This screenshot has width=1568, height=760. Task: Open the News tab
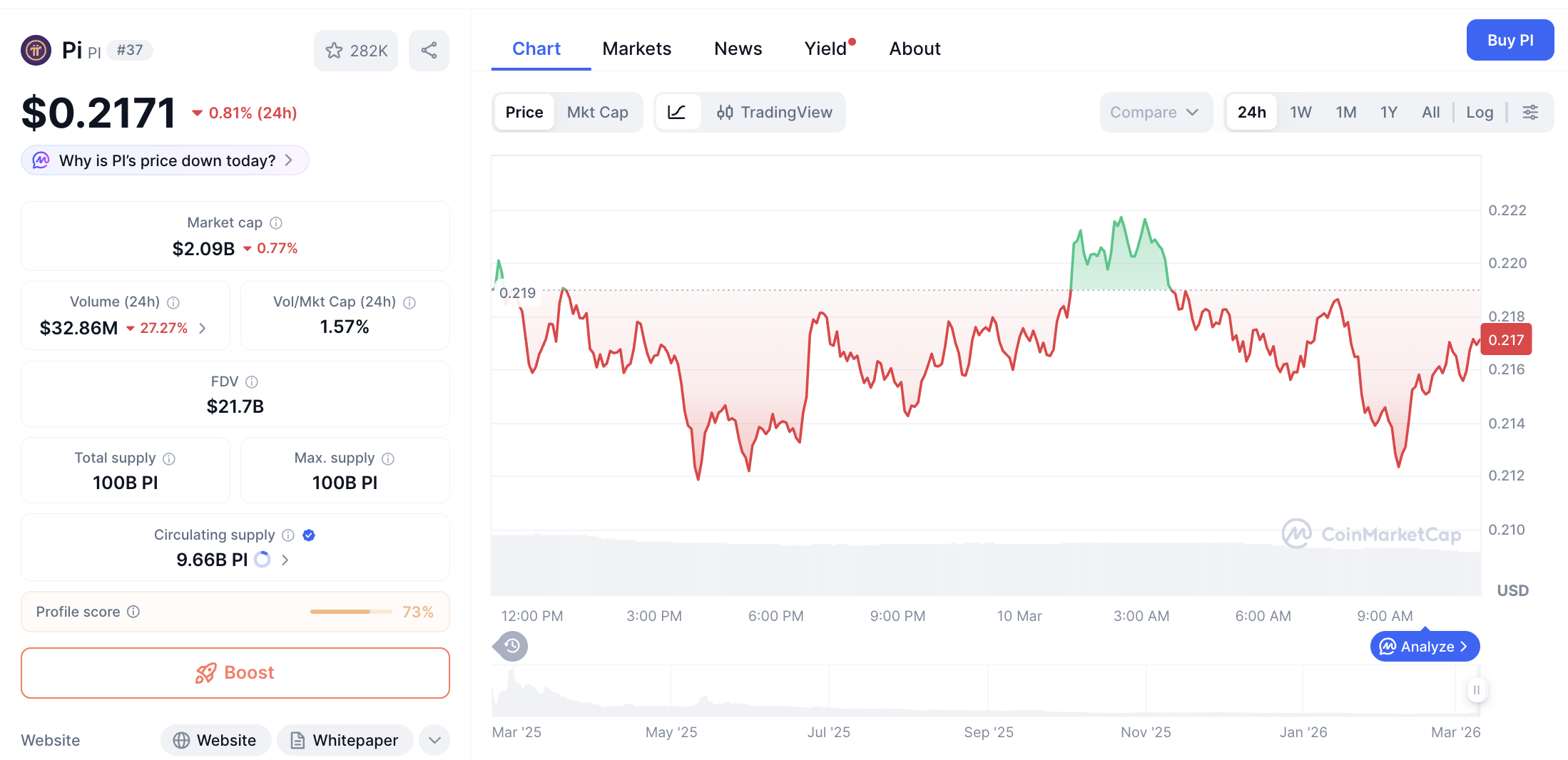point(738,48)
